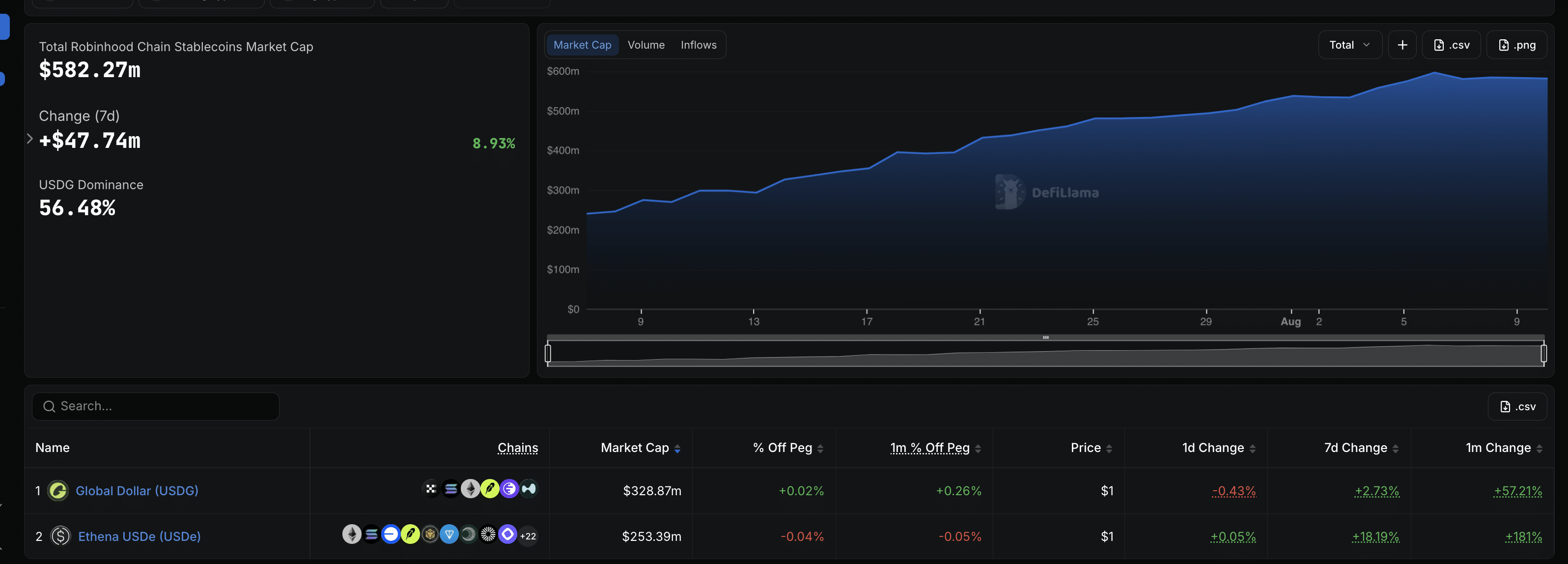
Task: Open the Global Dollar (USDG) link
Action: point(137,490)
